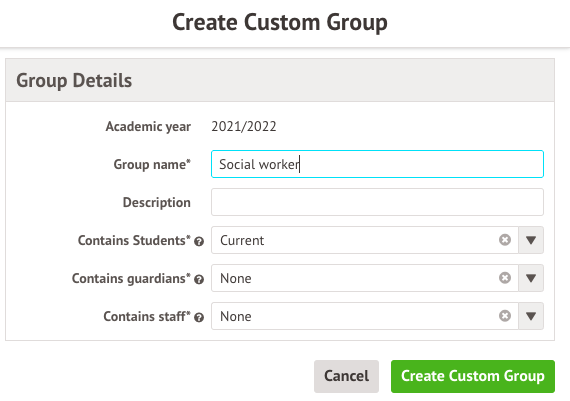Click the Description input field
Screen dimensions: 570x401
click(377, 202)
